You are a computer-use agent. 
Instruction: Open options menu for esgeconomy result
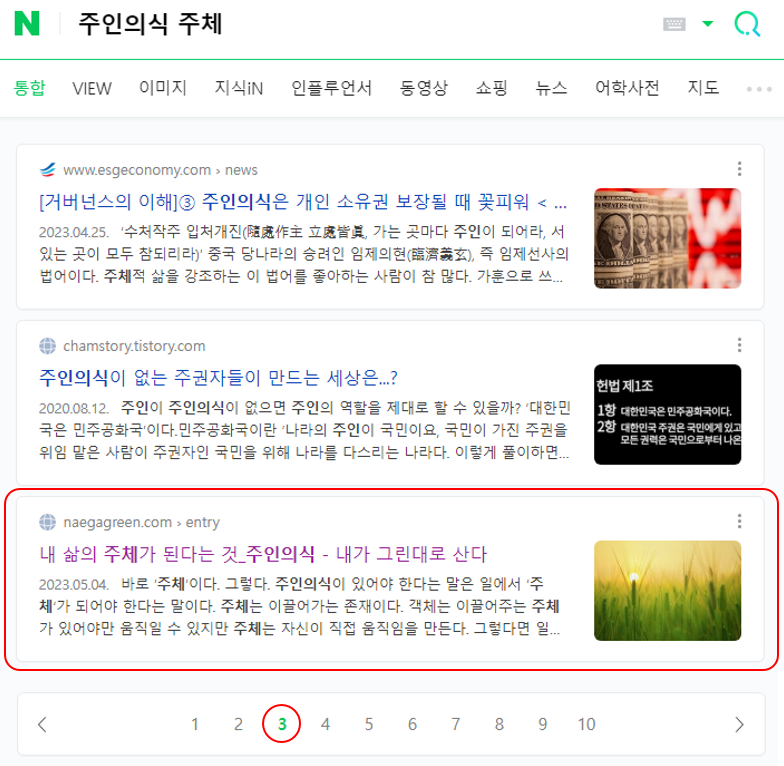click(740, 169)
